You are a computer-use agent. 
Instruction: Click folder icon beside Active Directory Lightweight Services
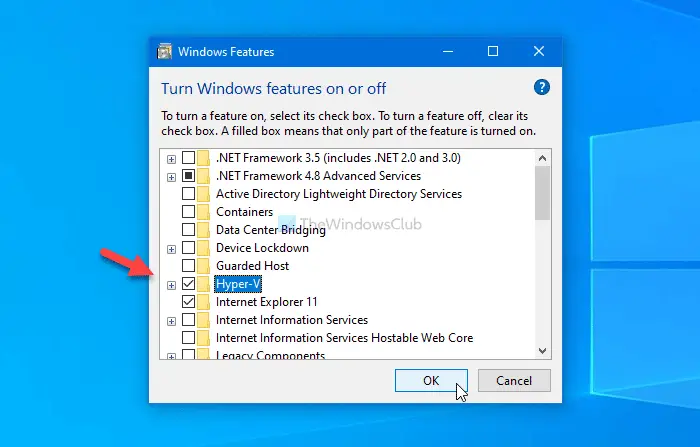point(203,194)
